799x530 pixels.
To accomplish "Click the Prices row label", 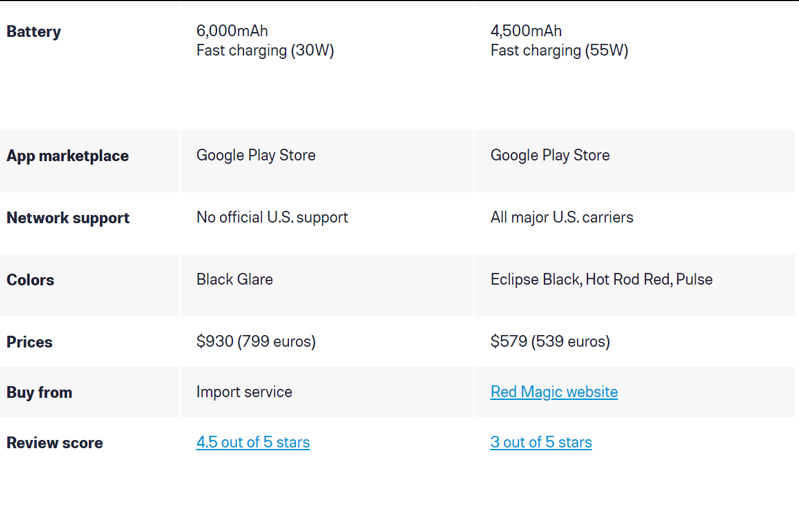I will click(x=30, y=342).
